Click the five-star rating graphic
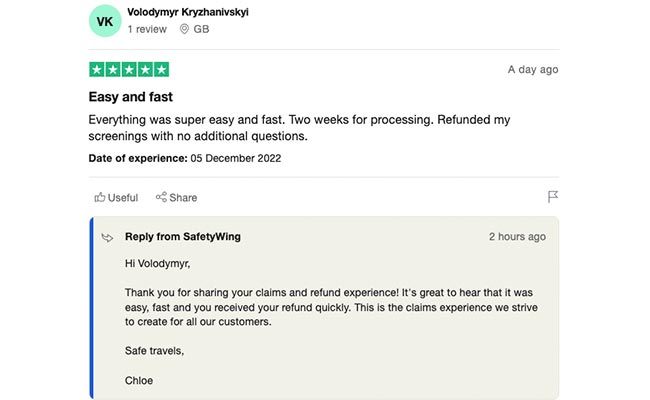The width and height of the screenshot is (650, 400). coord(129,70)
